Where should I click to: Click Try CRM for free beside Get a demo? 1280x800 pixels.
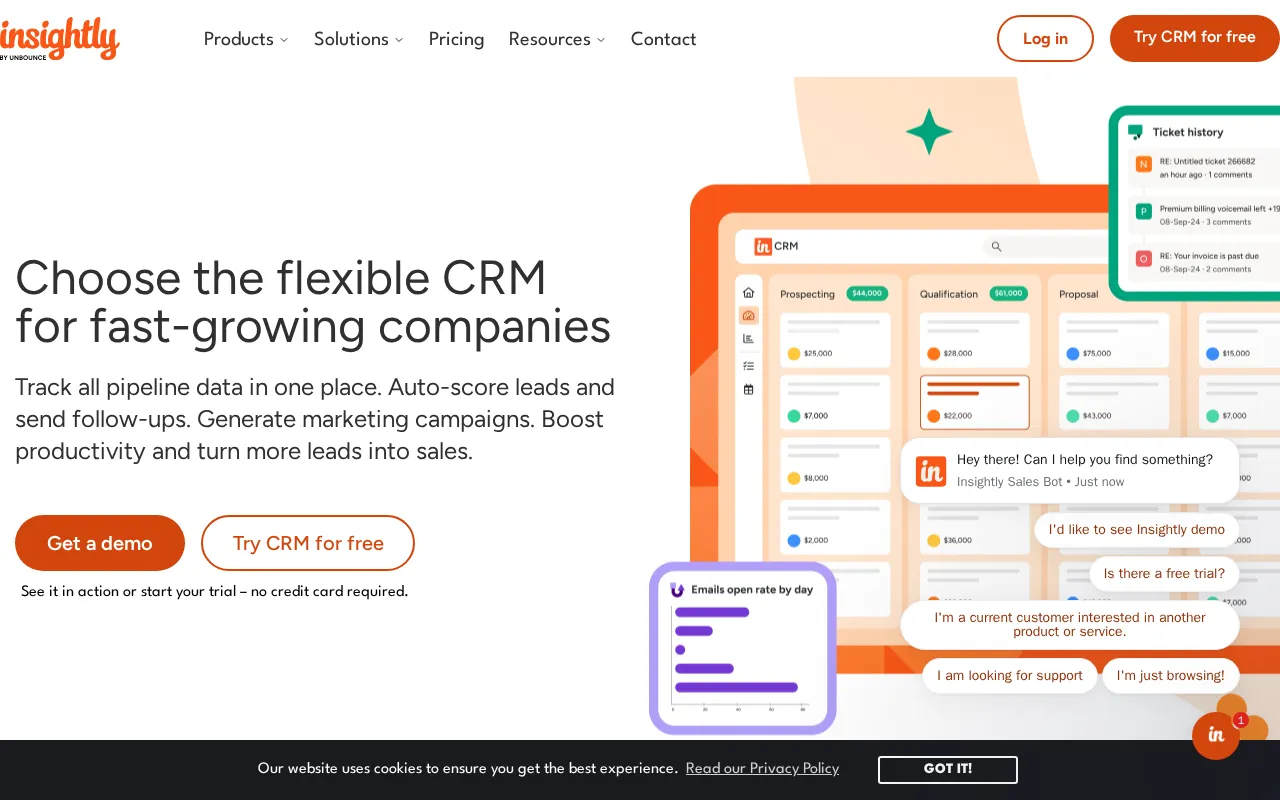point(308,543)
